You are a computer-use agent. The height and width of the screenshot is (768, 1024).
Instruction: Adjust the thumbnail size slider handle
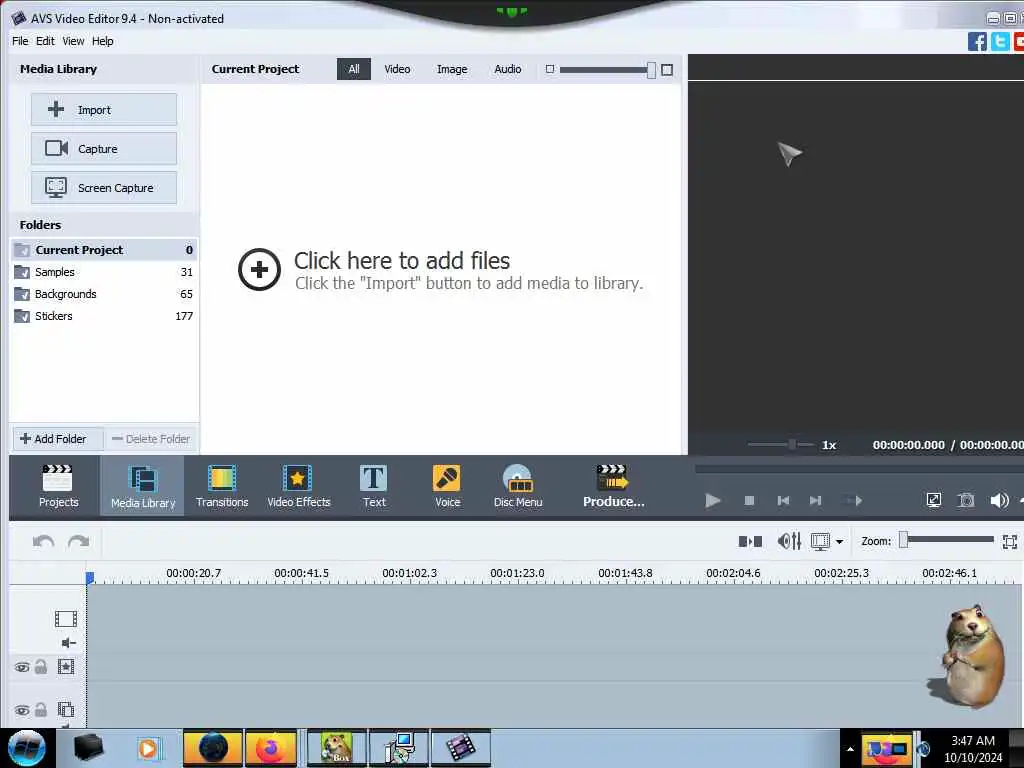(651, 70)
